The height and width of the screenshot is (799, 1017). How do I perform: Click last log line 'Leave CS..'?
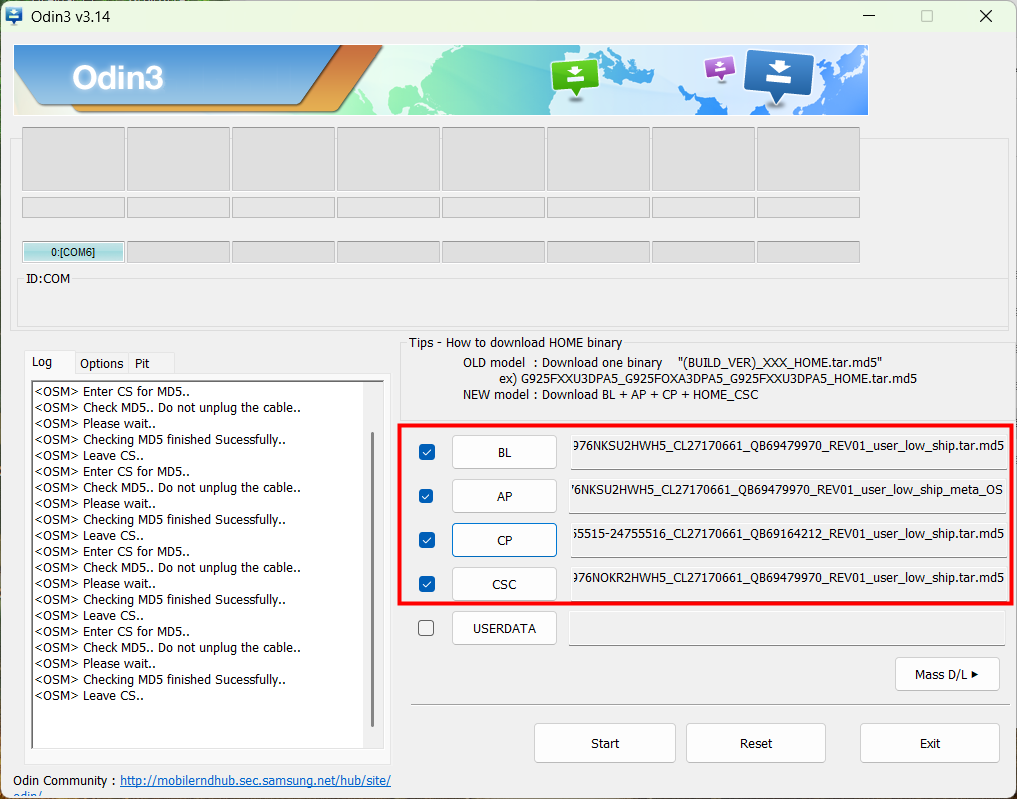click(x=89, y=696)
